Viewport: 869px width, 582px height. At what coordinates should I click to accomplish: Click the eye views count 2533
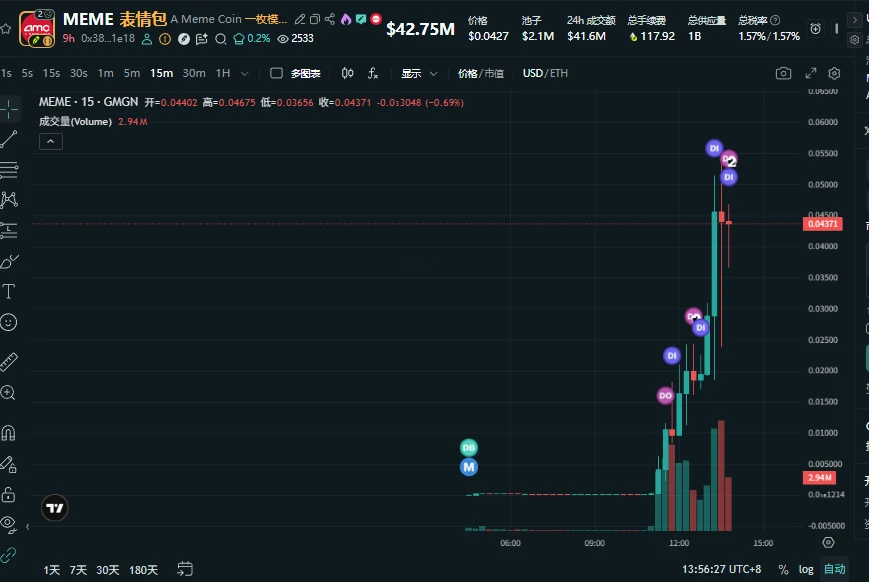click(x=295, y=38)
